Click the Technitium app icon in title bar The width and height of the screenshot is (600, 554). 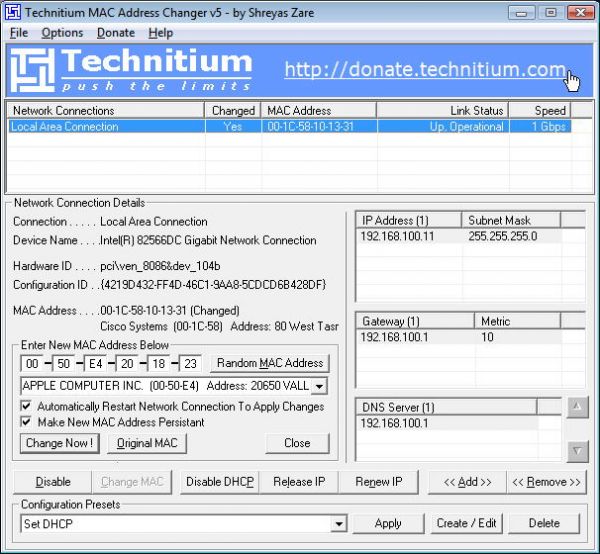tap(13, 13)
